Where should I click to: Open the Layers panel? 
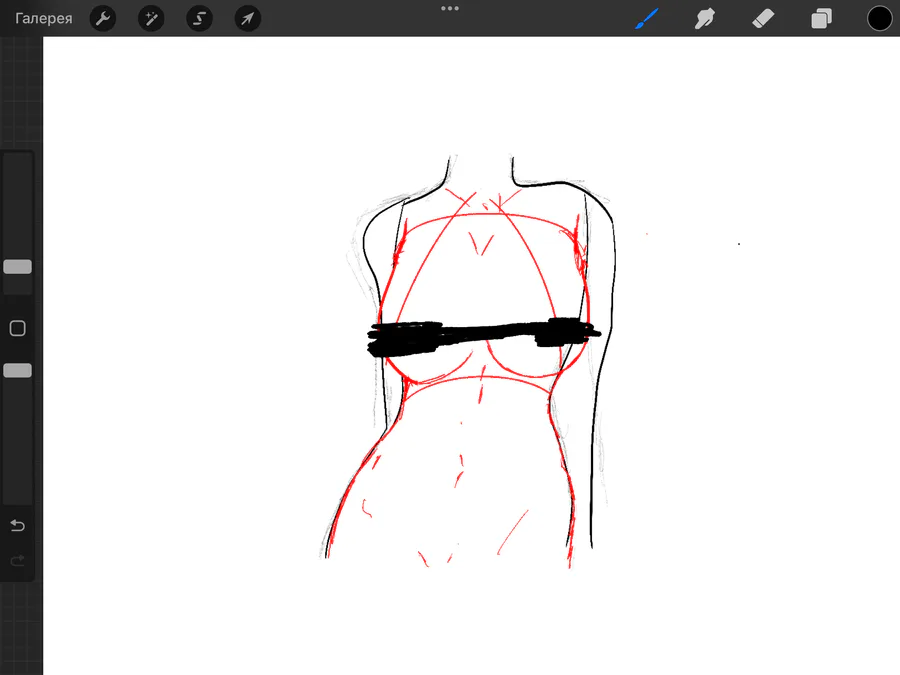(821, 18)
